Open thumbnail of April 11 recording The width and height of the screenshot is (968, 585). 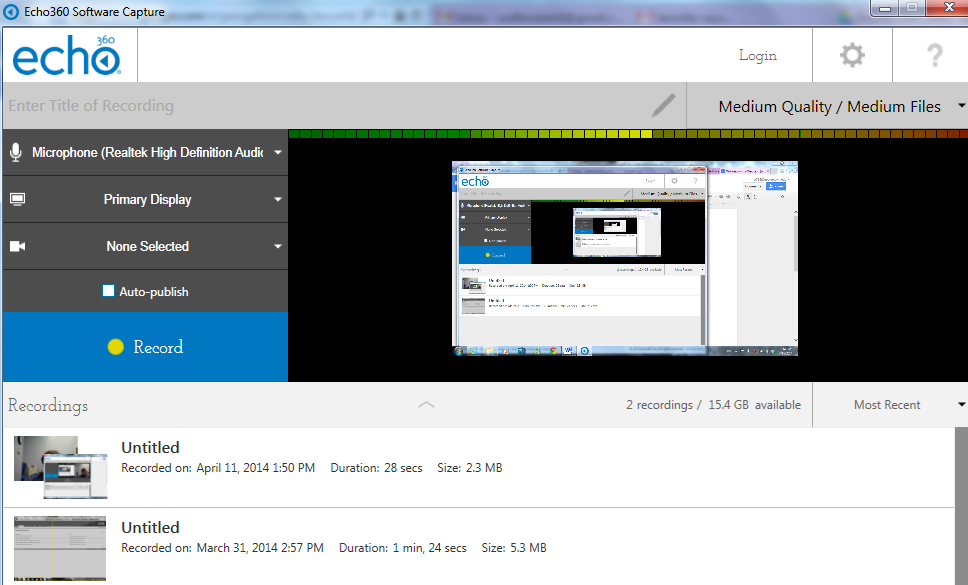pyautogui.click(x=60, y=467)
